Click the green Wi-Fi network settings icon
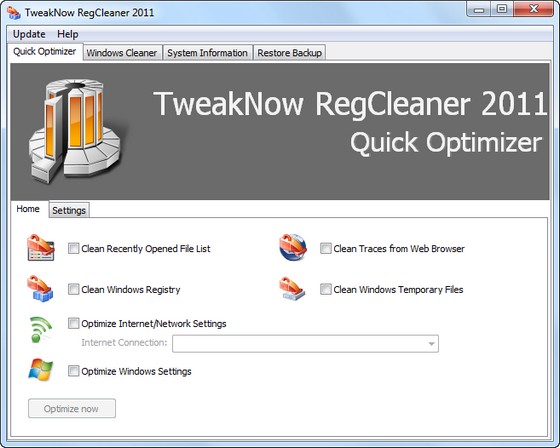Image resolution: width=560 pixels, height=448 pixels. (x=41, y=329)
